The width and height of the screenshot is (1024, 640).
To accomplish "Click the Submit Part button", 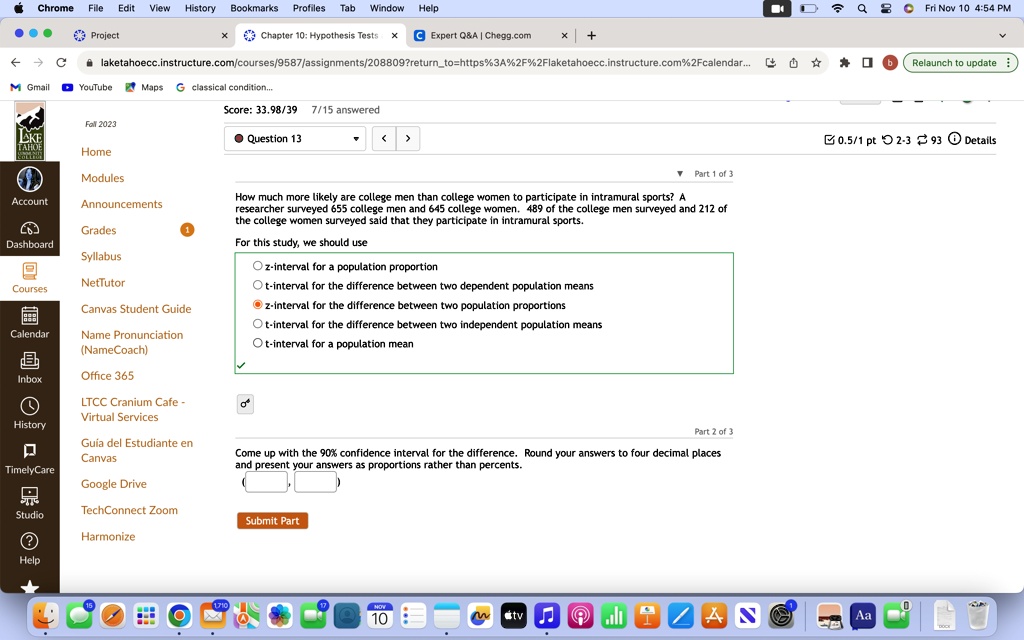I will 272,520.
